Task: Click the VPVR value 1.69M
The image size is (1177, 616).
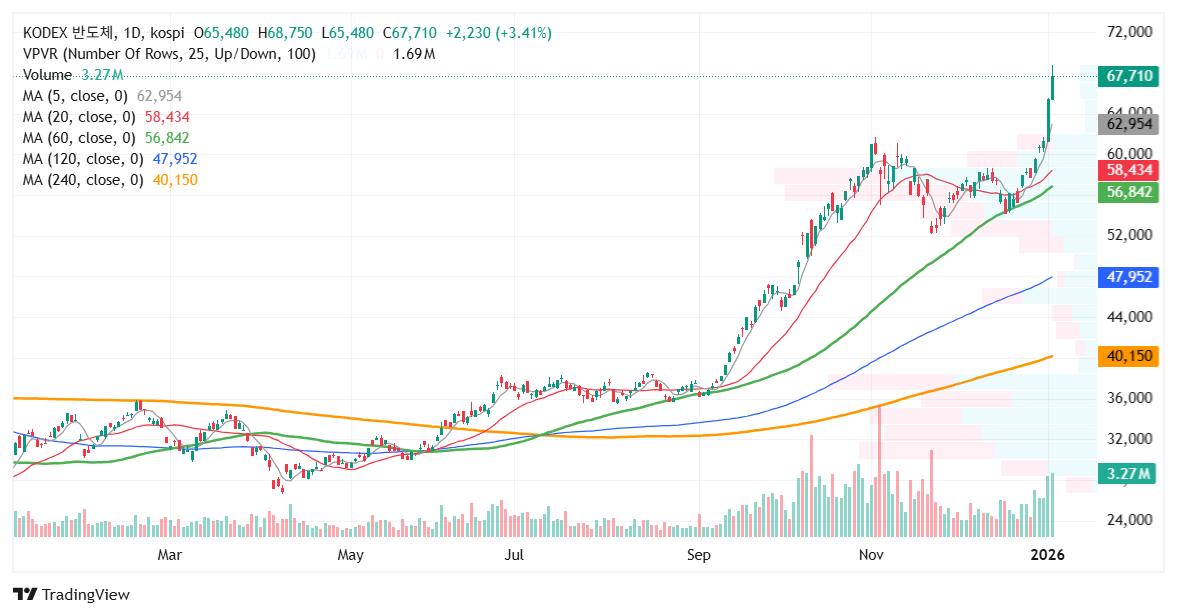Action: pos(414,54)
